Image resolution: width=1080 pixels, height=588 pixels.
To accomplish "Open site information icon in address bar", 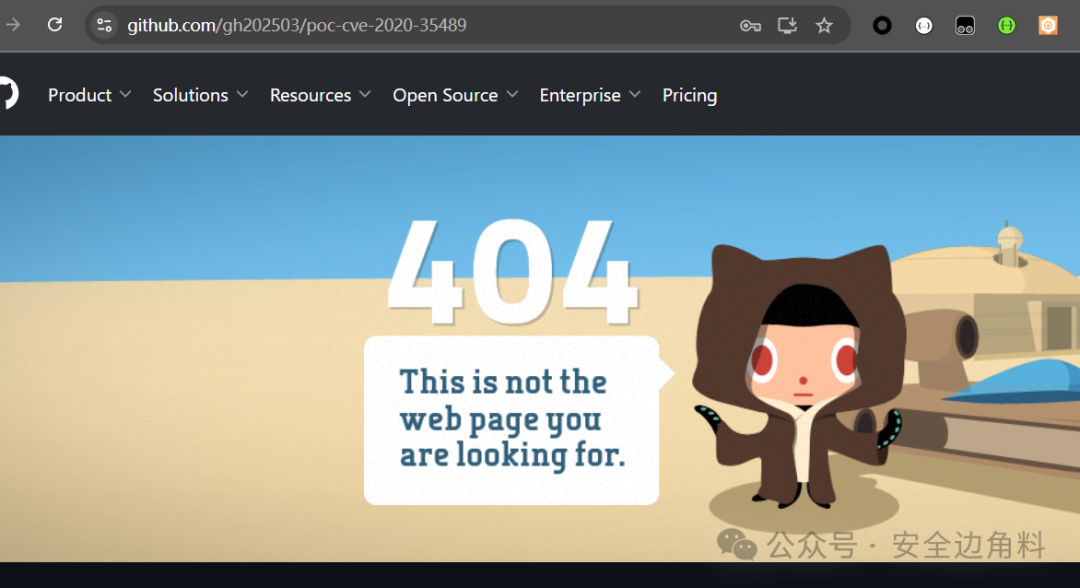I will coord(104,25).
